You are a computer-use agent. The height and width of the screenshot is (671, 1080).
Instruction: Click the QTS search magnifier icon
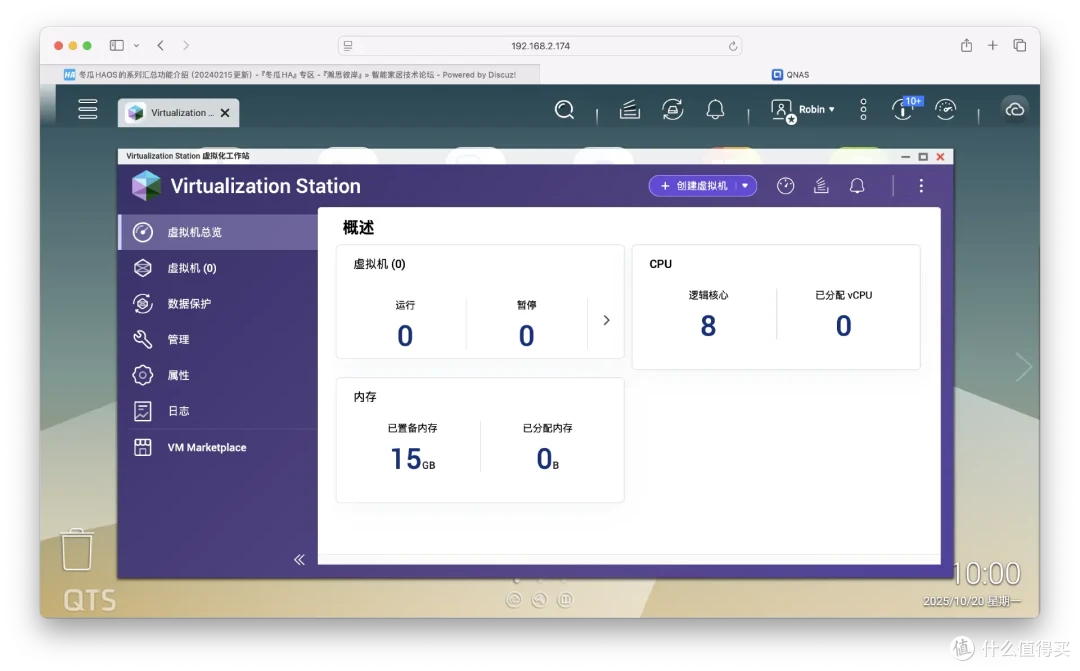click(564, 110)
